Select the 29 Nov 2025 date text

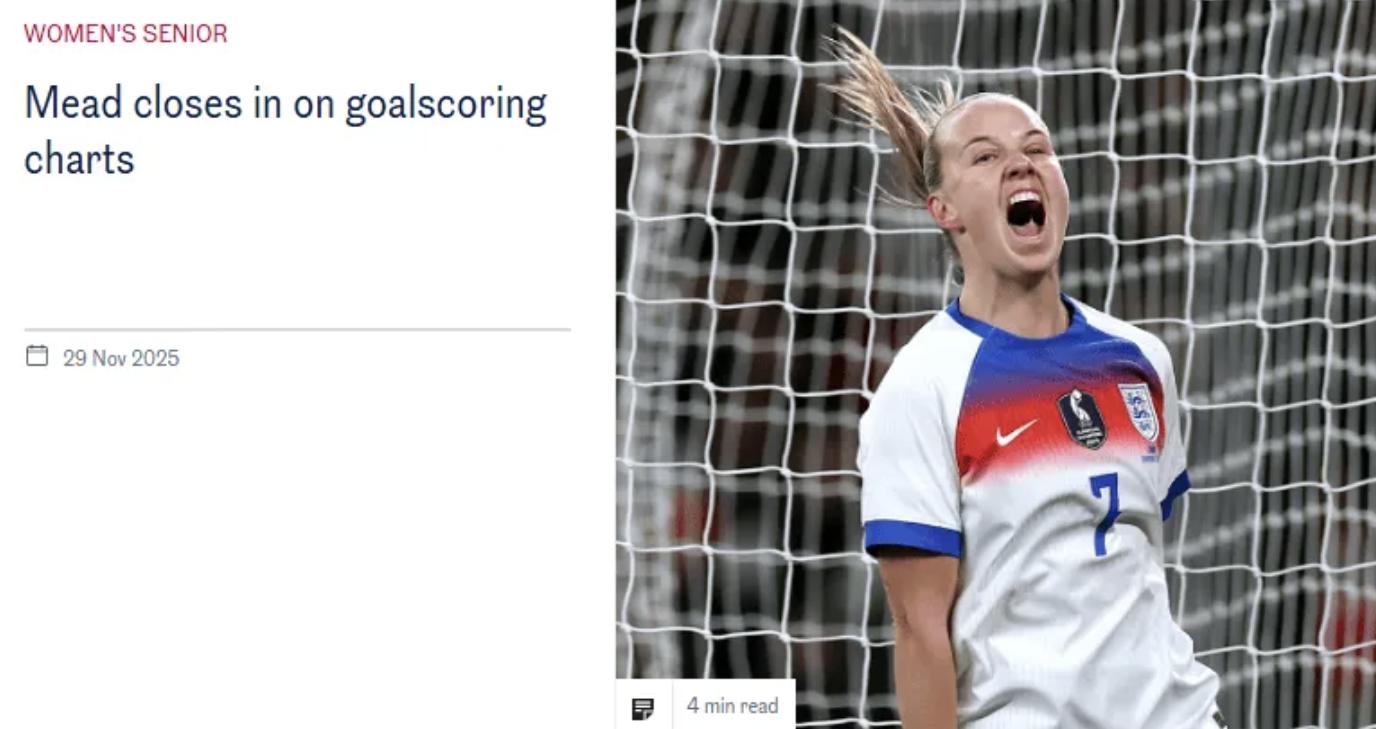point(121,358)
